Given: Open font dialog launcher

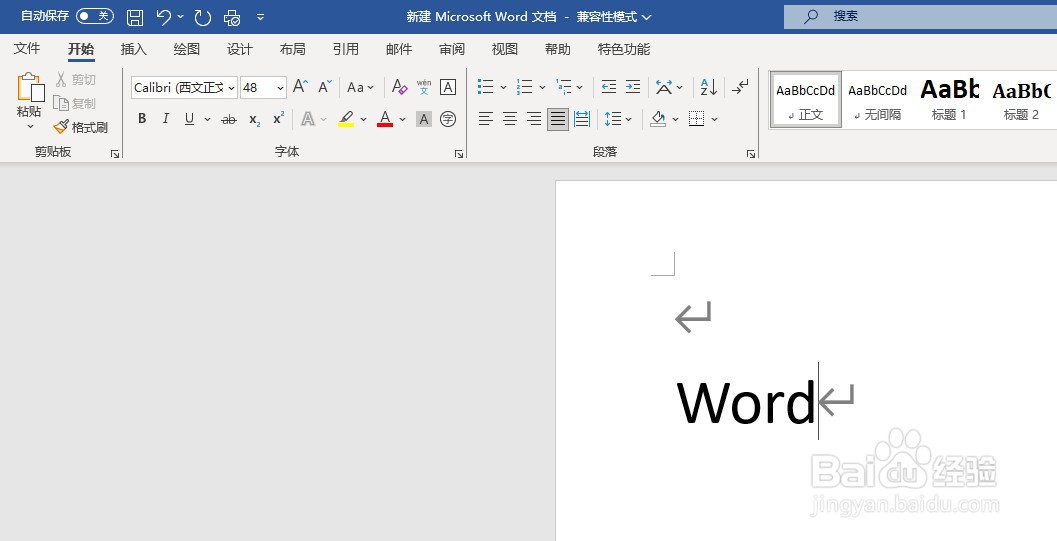Looking at the screenshot, I should (x=459, y=154).
